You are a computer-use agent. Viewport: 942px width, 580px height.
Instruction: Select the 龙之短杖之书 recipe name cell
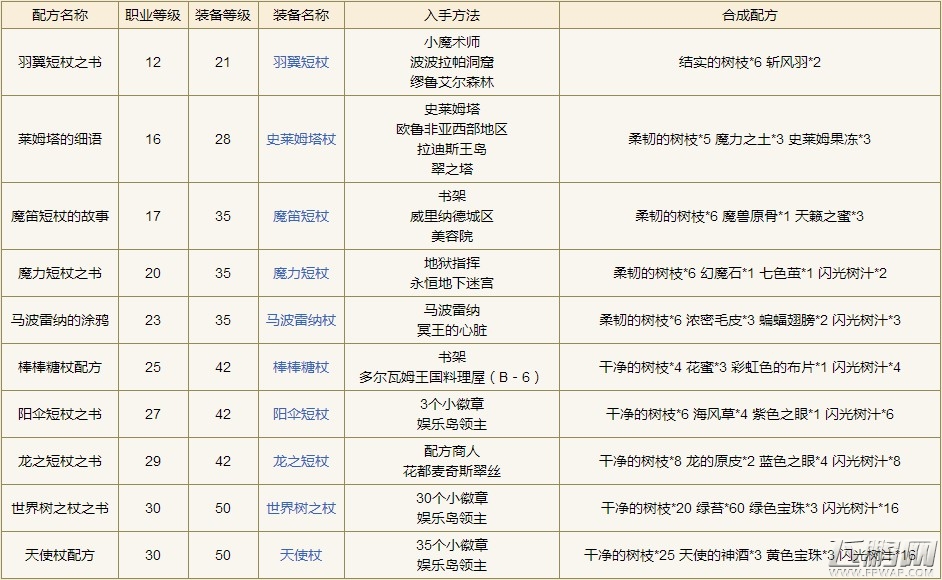pyautogui.click(x=60, y=461)
